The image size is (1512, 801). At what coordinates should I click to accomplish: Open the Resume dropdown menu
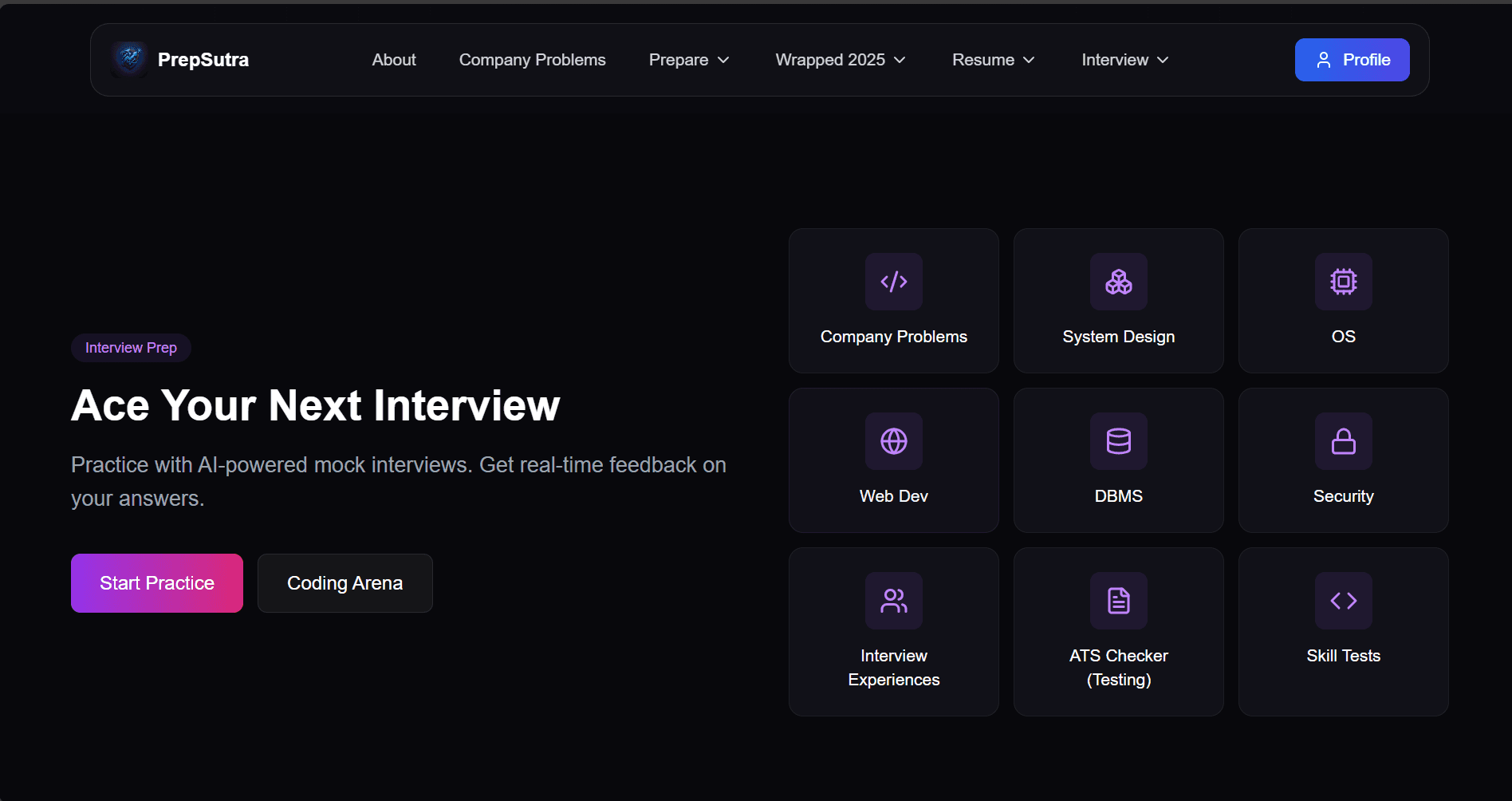point(993,60)
